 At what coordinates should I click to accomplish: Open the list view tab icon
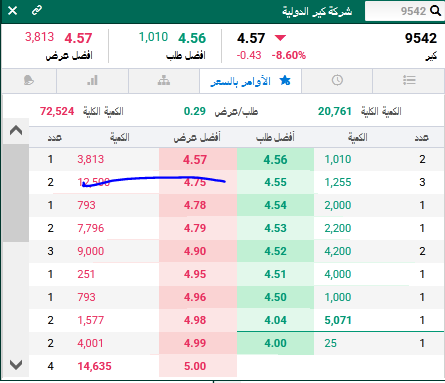click(409, 80)
